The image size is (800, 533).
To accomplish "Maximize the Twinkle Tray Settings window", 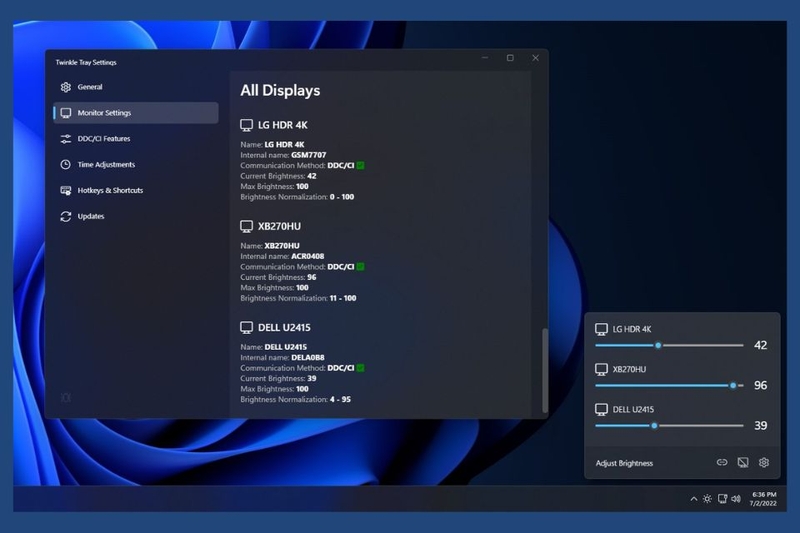I will [510, 58].
